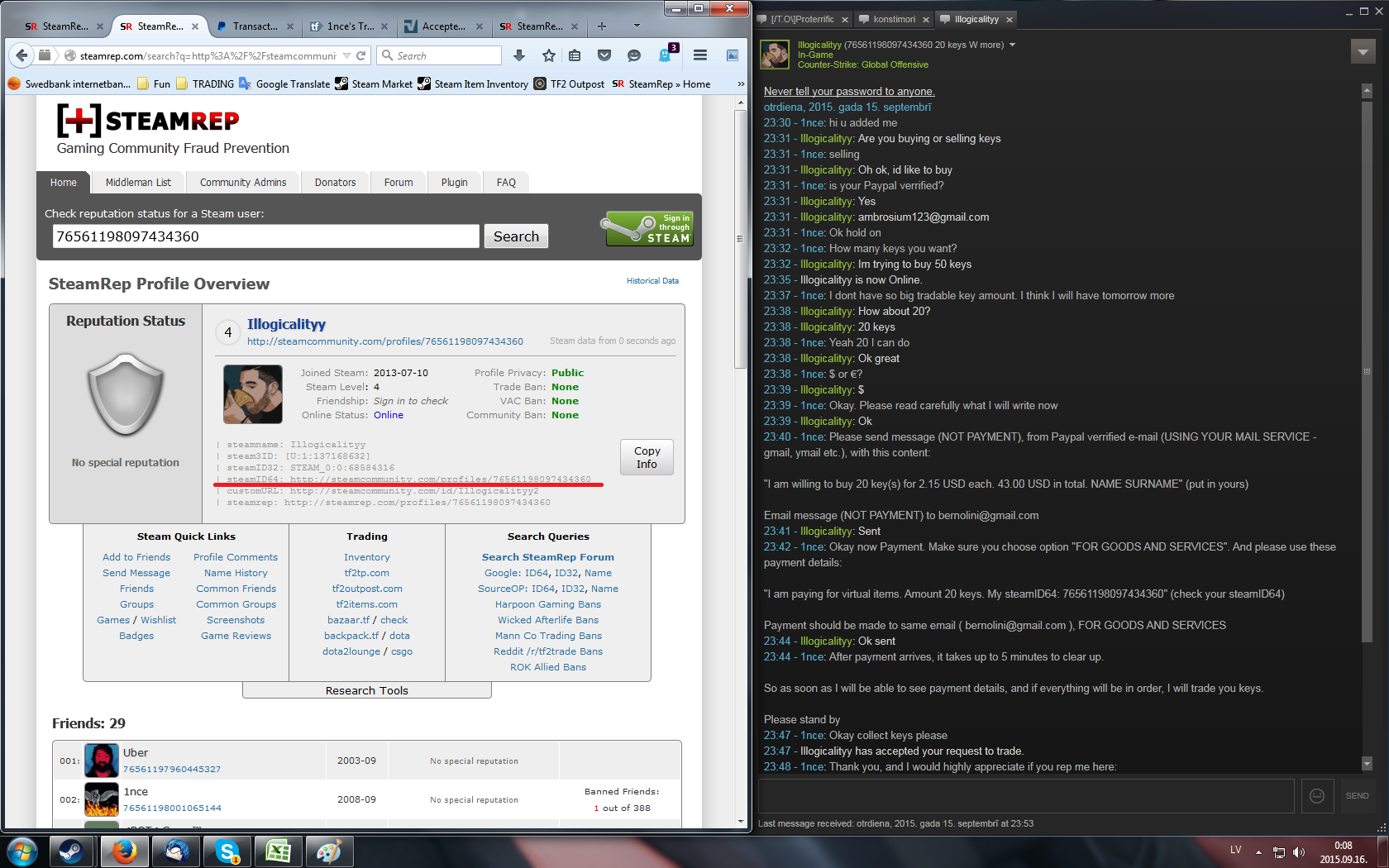Screen dimensions: 1389x868
Task: Open Skype from the taskbar
Action: click(x=227, y=851)
